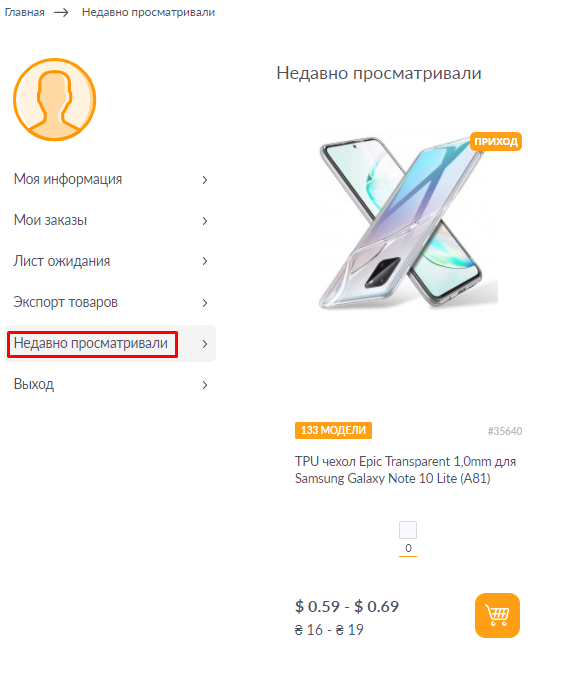The image size is (566, 674).
Task: Click the chevron next to Выход
Action: tap(205, 385)
